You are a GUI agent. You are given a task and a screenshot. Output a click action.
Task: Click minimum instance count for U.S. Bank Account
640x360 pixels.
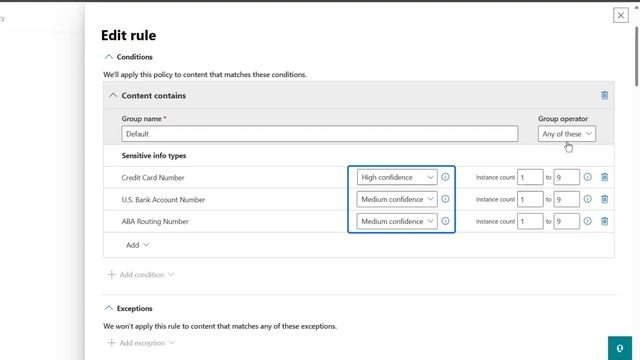click(530, 199)
